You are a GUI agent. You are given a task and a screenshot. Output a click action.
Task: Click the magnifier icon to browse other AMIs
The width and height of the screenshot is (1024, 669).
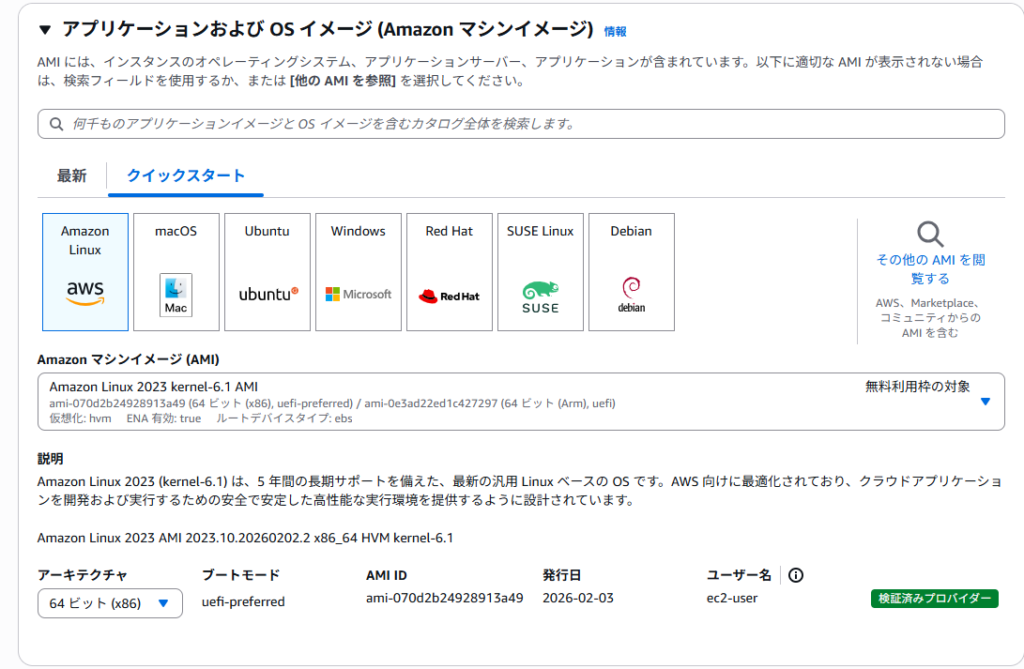930,234
